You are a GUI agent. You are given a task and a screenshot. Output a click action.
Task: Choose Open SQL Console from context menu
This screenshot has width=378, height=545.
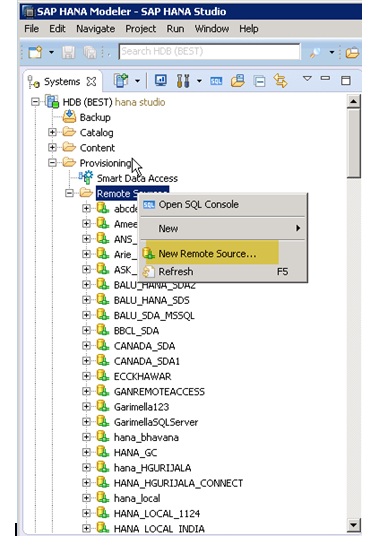coord(223,204)
